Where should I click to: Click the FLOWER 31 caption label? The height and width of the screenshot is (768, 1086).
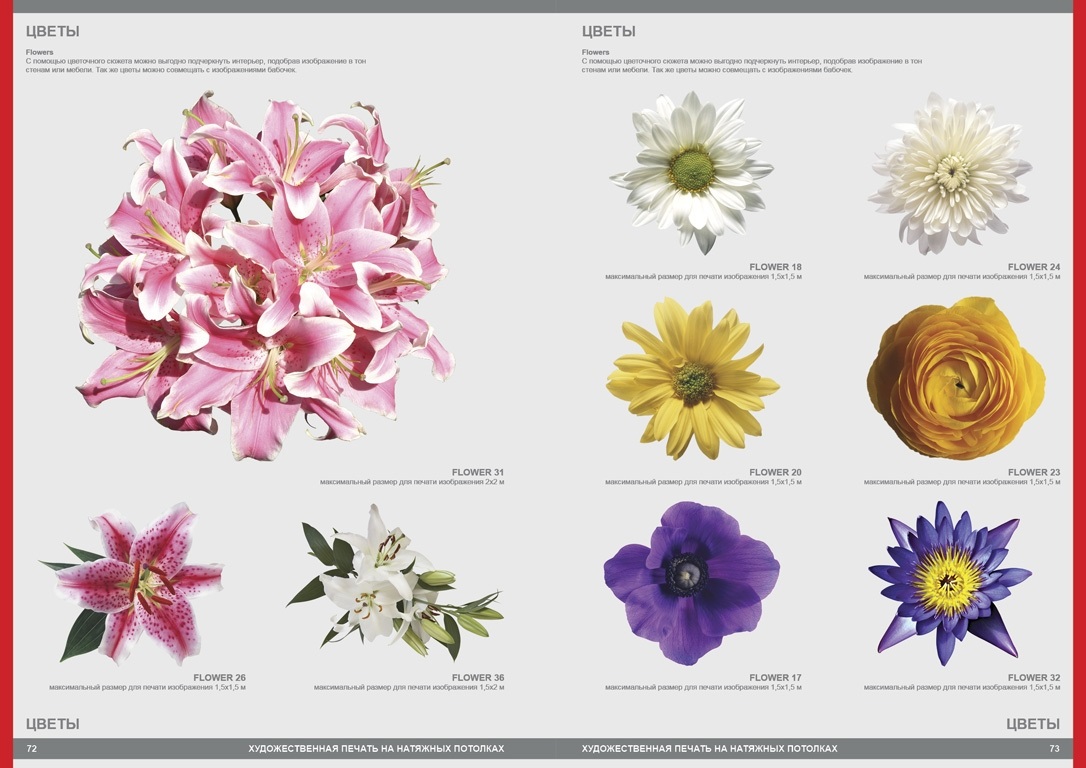478,472
